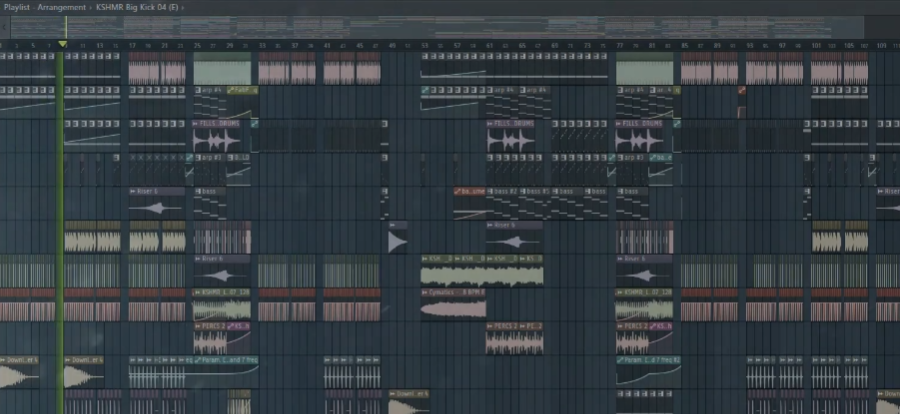Select the KSHMR_L..07_128 audio clip starting at bar 25
The width and height of the screenshot is (900, 414).
(222, 304)
